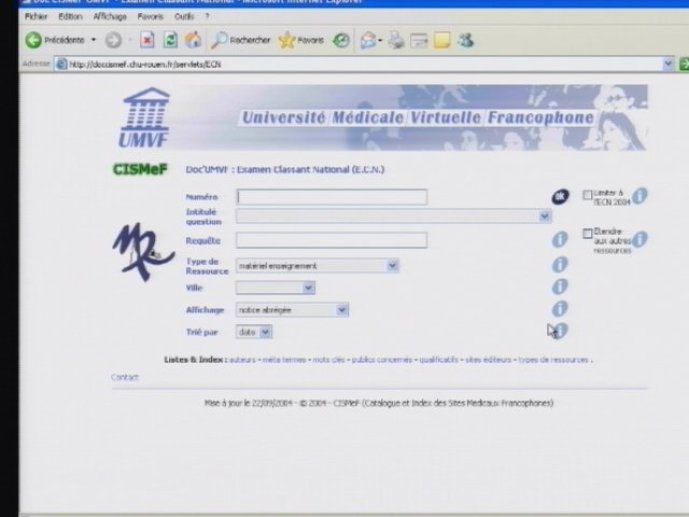Click info icon beside Limiter à l'ECN
689x517 pixels.
click(x=640, y=195)
